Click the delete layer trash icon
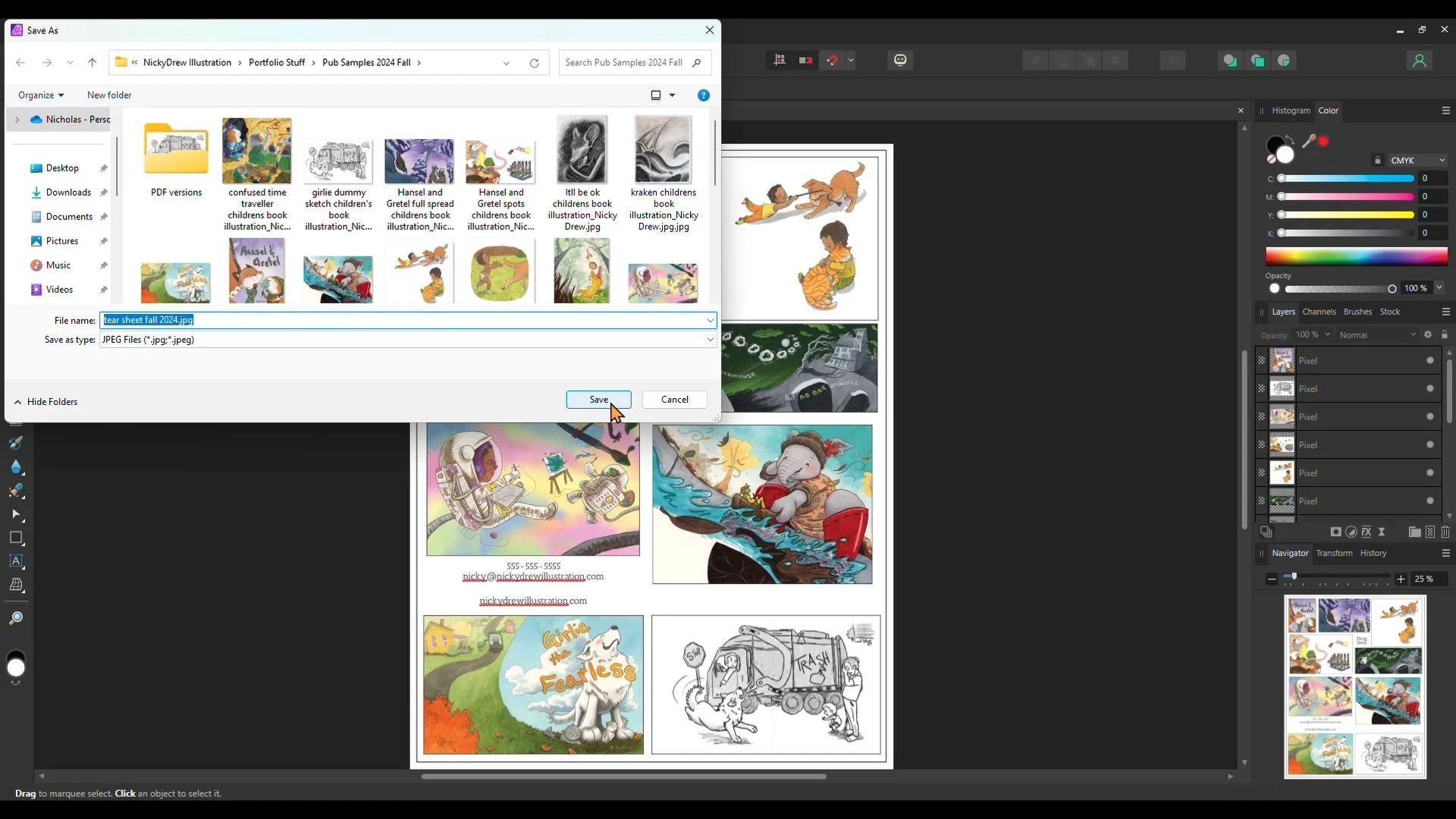Viewport: 1456px width, 819px height. coord(1445,532)
